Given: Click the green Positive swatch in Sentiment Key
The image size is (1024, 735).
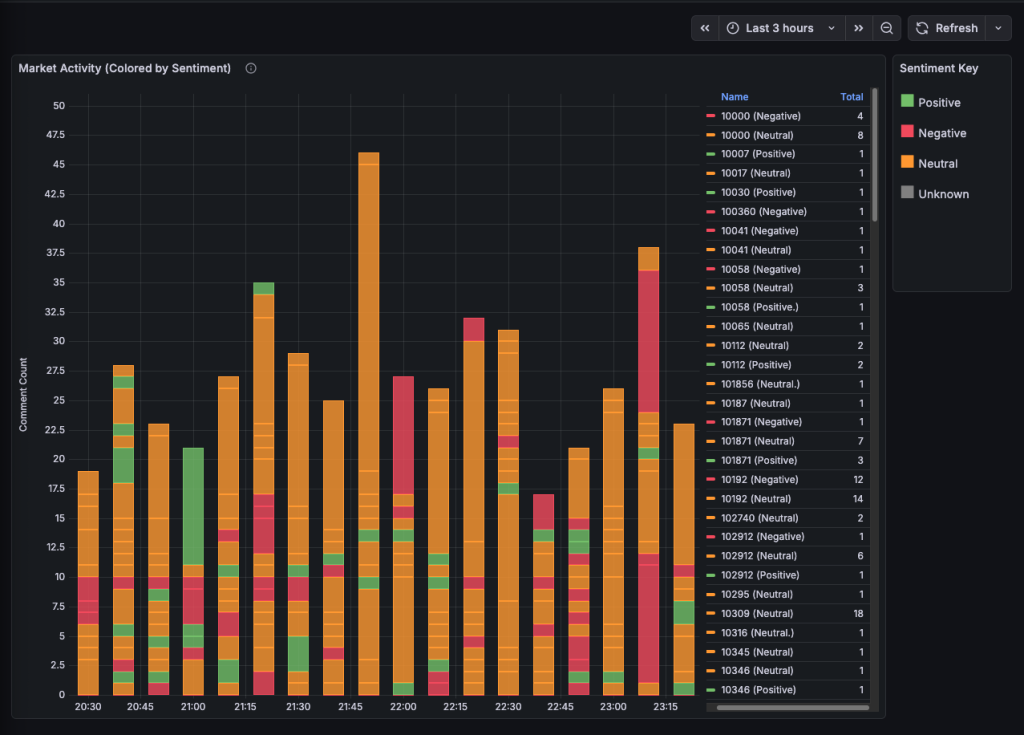Looking at the screenshot, I should 907,101.
